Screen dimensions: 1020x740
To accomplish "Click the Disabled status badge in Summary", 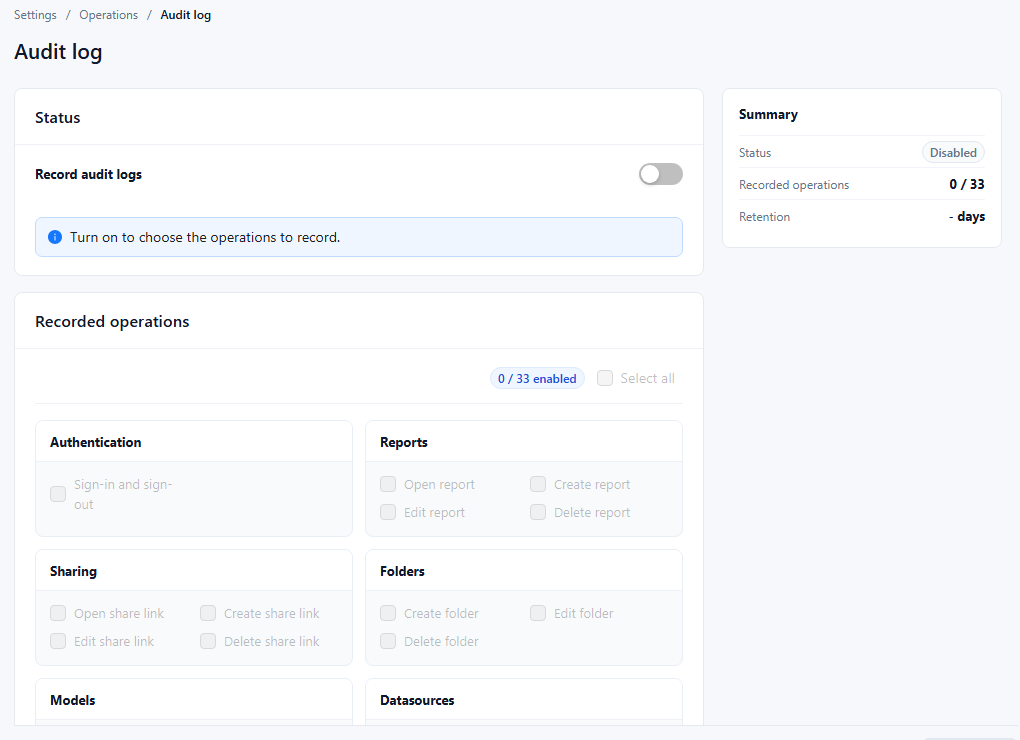I will [x=953, y=153].
